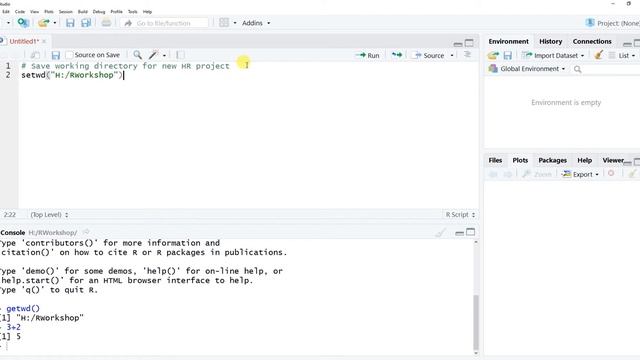
Task: Click the document outline icon
Action: [x=468, y=55]
